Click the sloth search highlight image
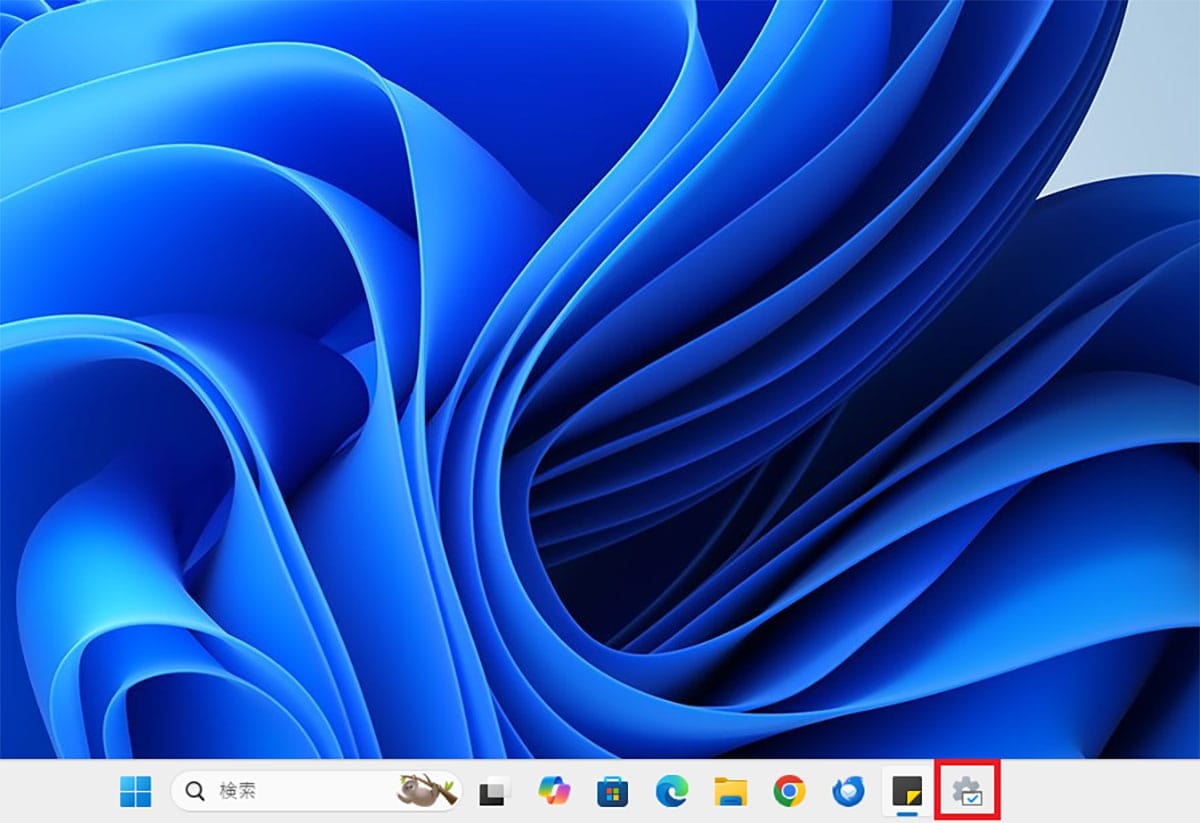 click(426, 791)
